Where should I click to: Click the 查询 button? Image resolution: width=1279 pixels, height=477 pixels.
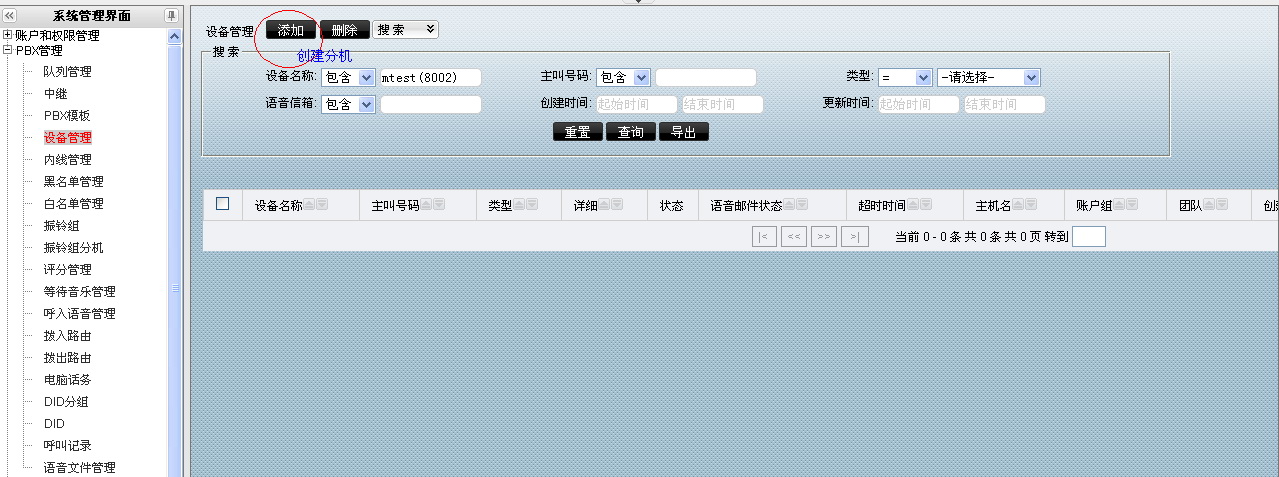pos(630,132)
